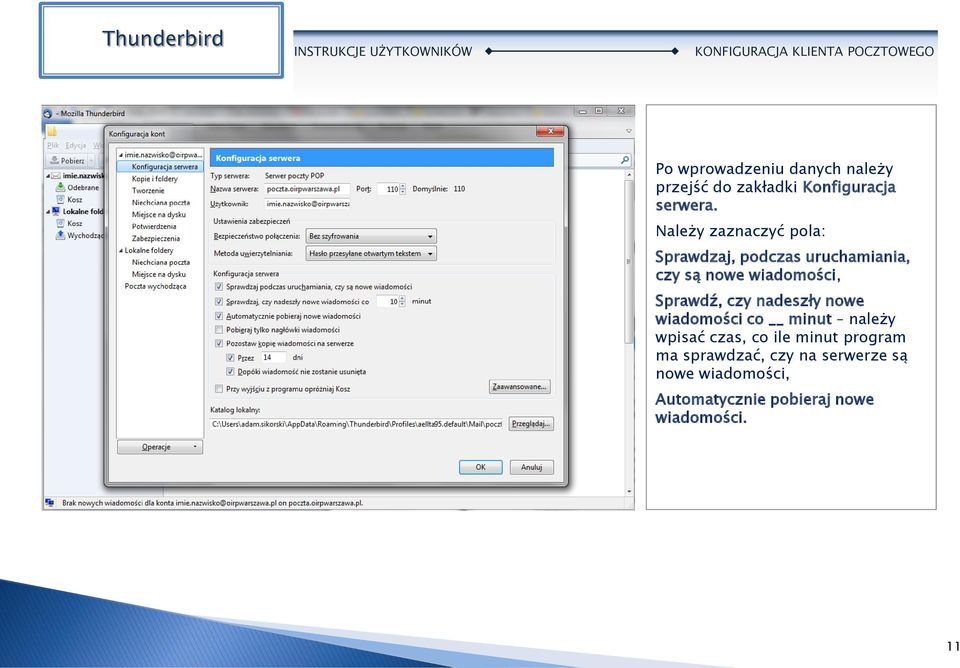
Task: Click the Port value field
Action: click(x=388, y=189)
